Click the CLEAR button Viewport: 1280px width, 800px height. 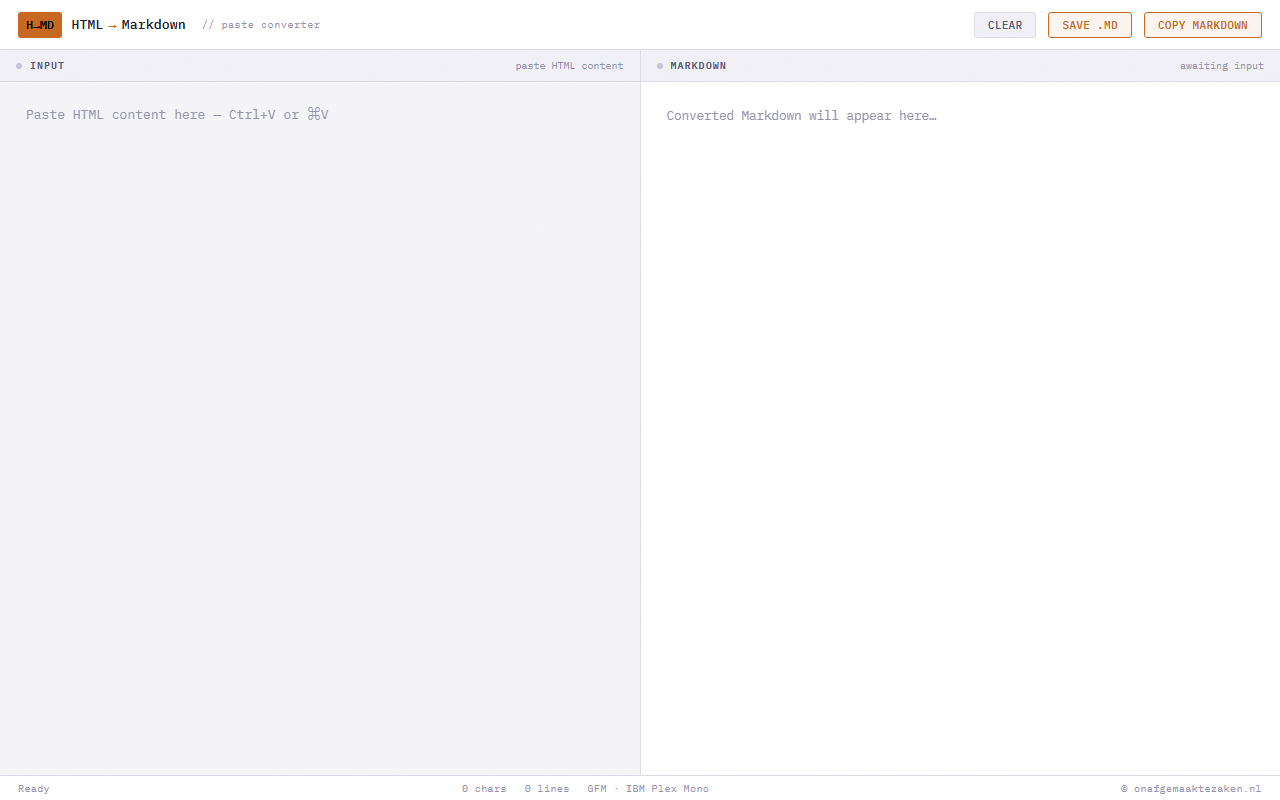click(1005, 25)
